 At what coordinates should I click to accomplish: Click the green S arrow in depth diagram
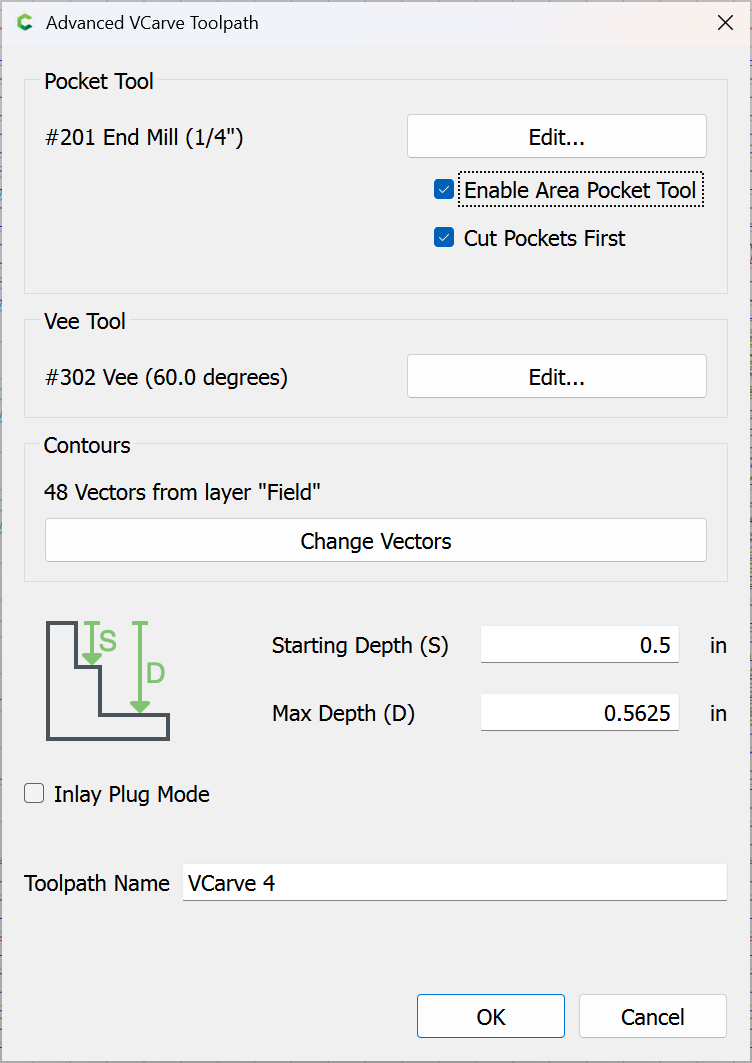point(92,643)
